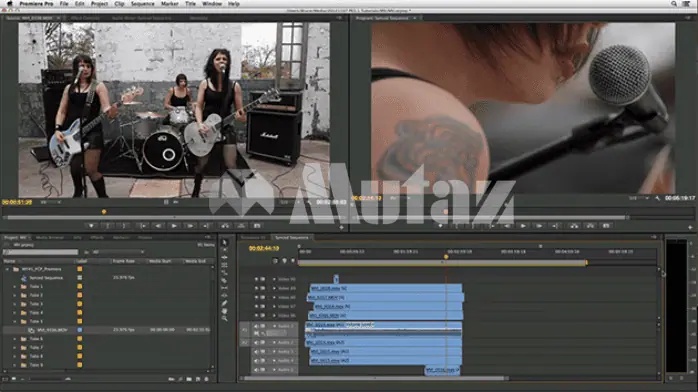Step forward one frame in Source monitor
This screenshot has width=698, height=392.
[x=190, y=226]
